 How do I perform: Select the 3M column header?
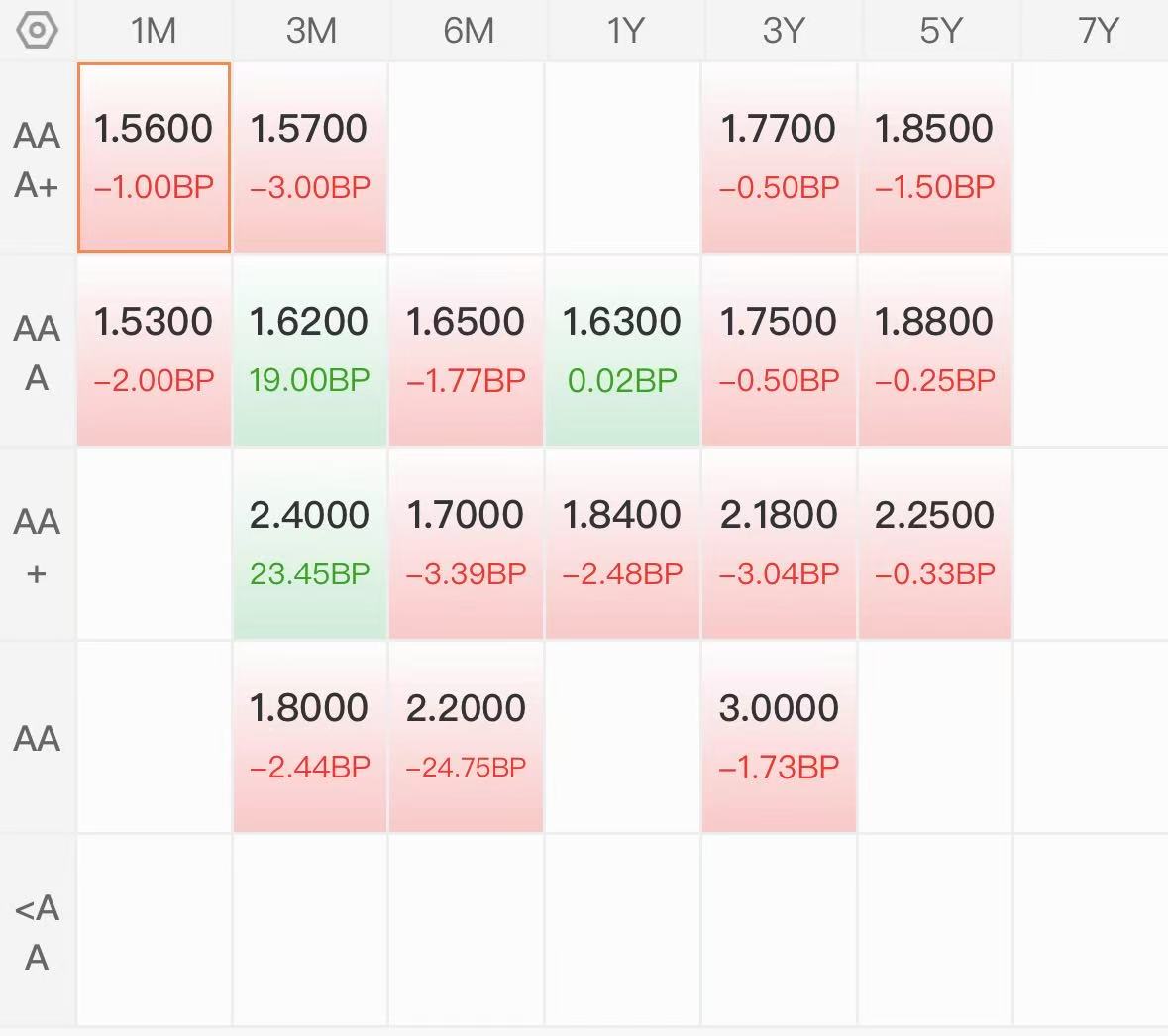tap(311, 31)
